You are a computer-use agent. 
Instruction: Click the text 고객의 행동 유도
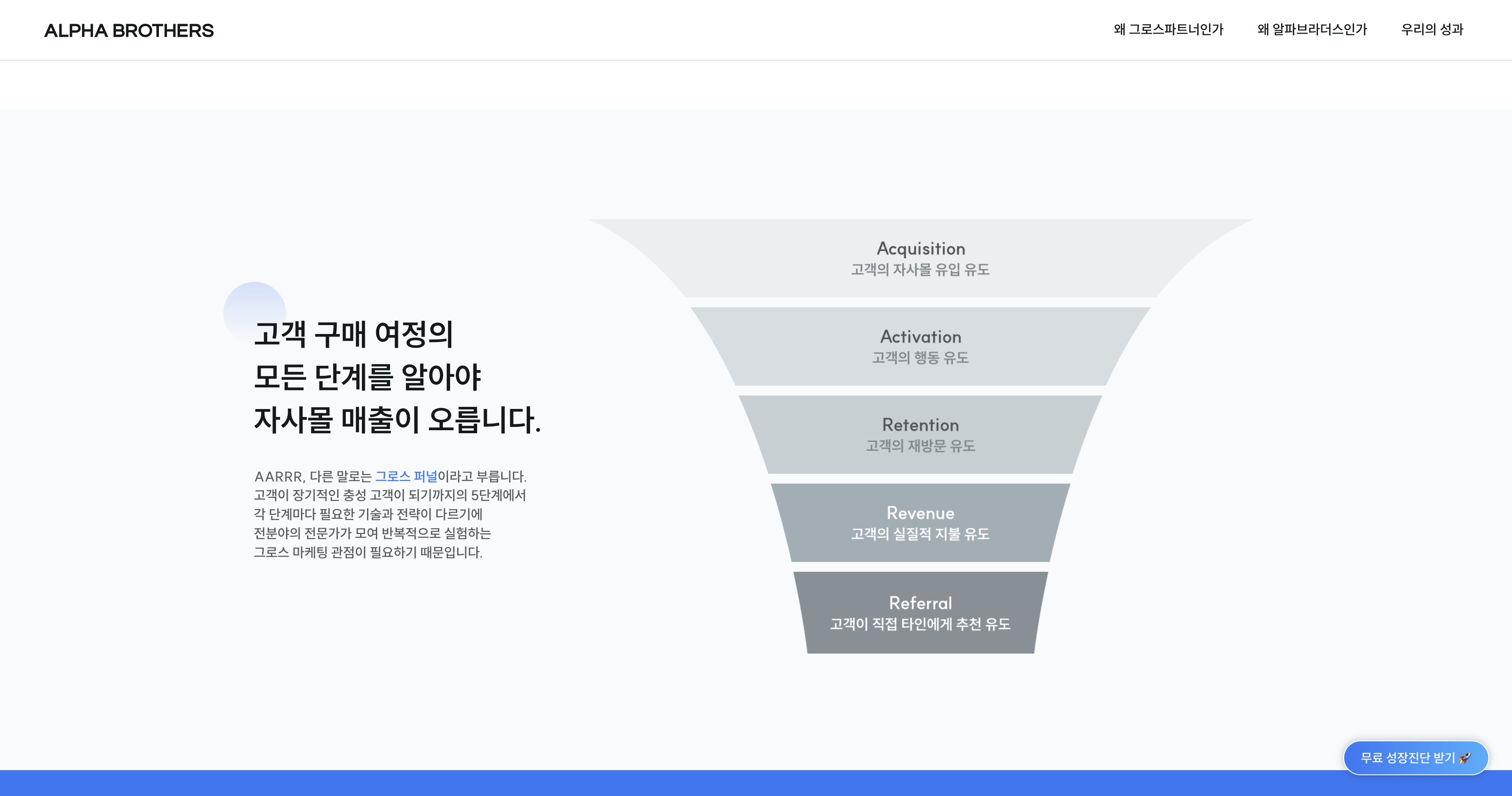pyautogui.click(x=920, y=357)
